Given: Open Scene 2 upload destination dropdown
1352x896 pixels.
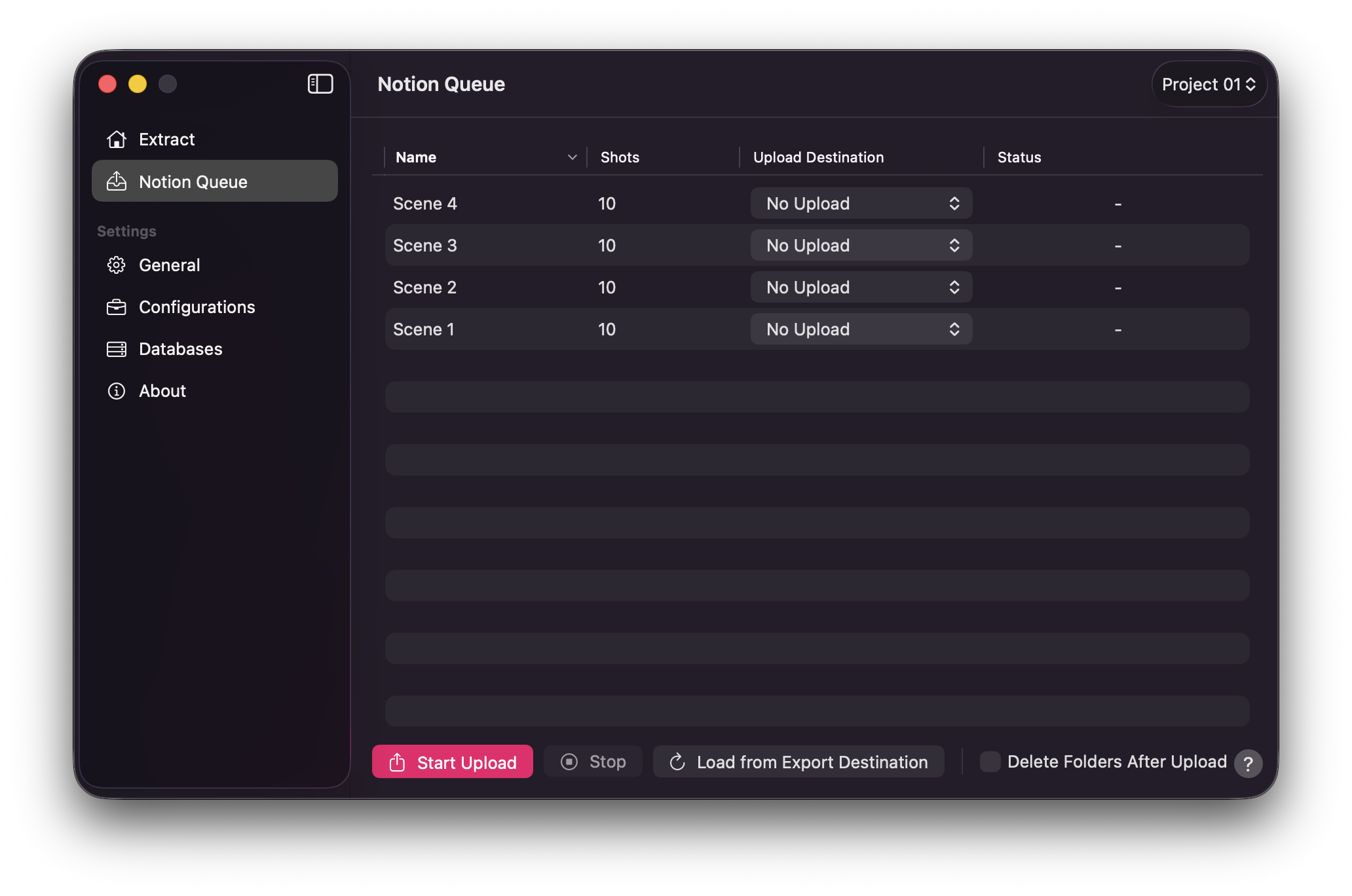Looking at the screenshot, I should tap(861, 288).
